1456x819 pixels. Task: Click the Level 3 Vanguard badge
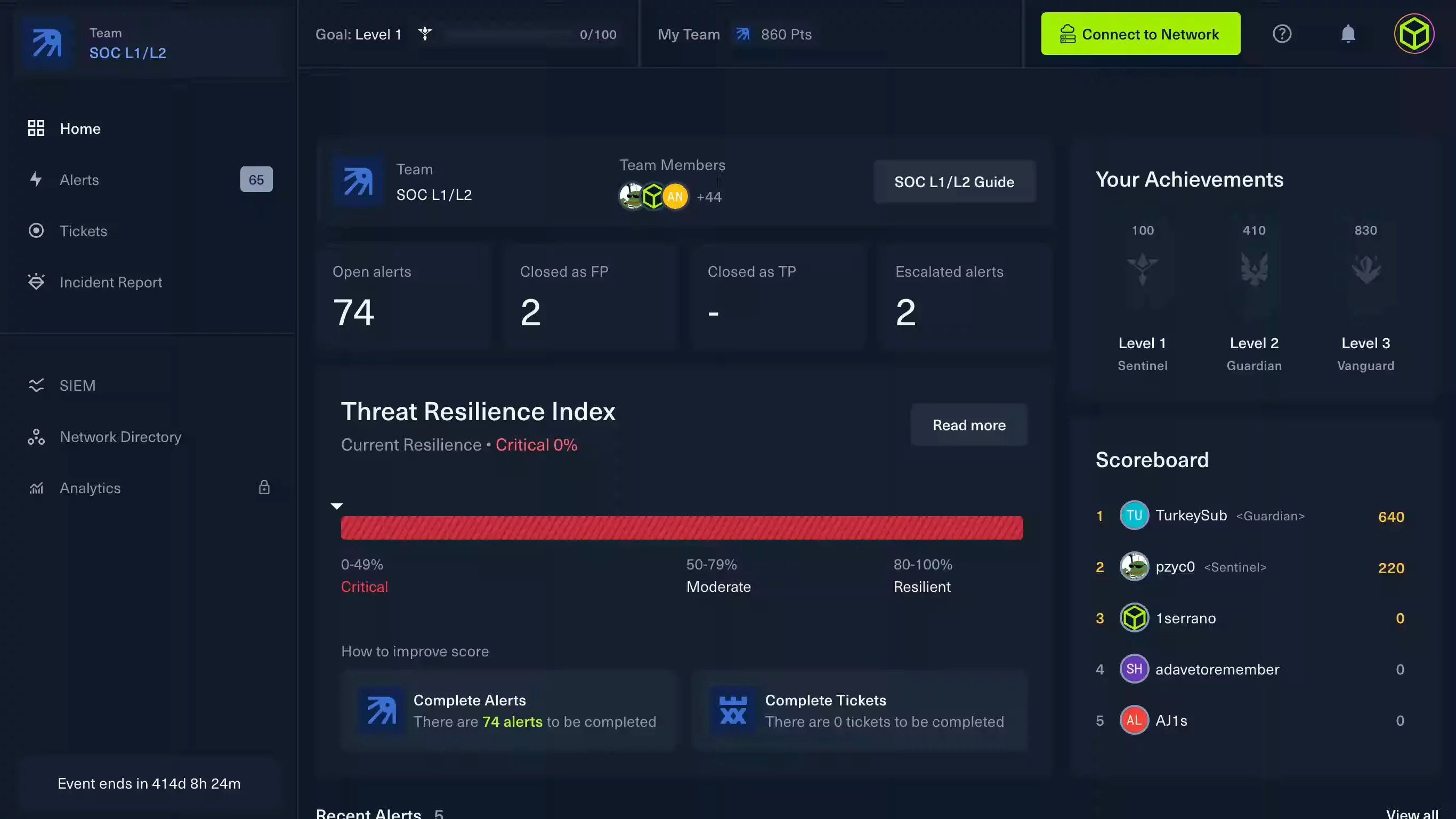point(1365,269)
